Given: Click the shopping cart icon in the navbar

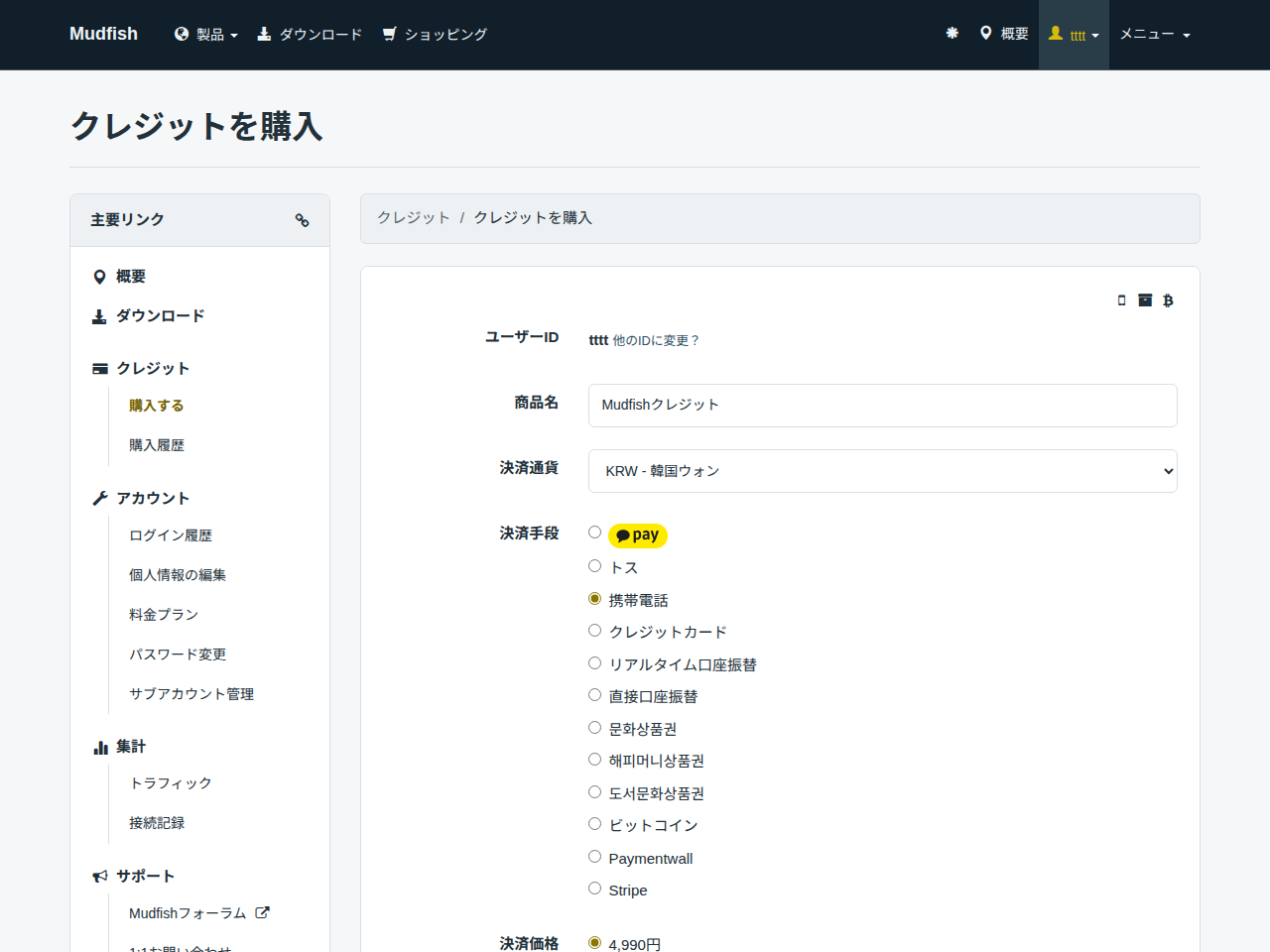Looking at the screenshot, I should 390,34.
